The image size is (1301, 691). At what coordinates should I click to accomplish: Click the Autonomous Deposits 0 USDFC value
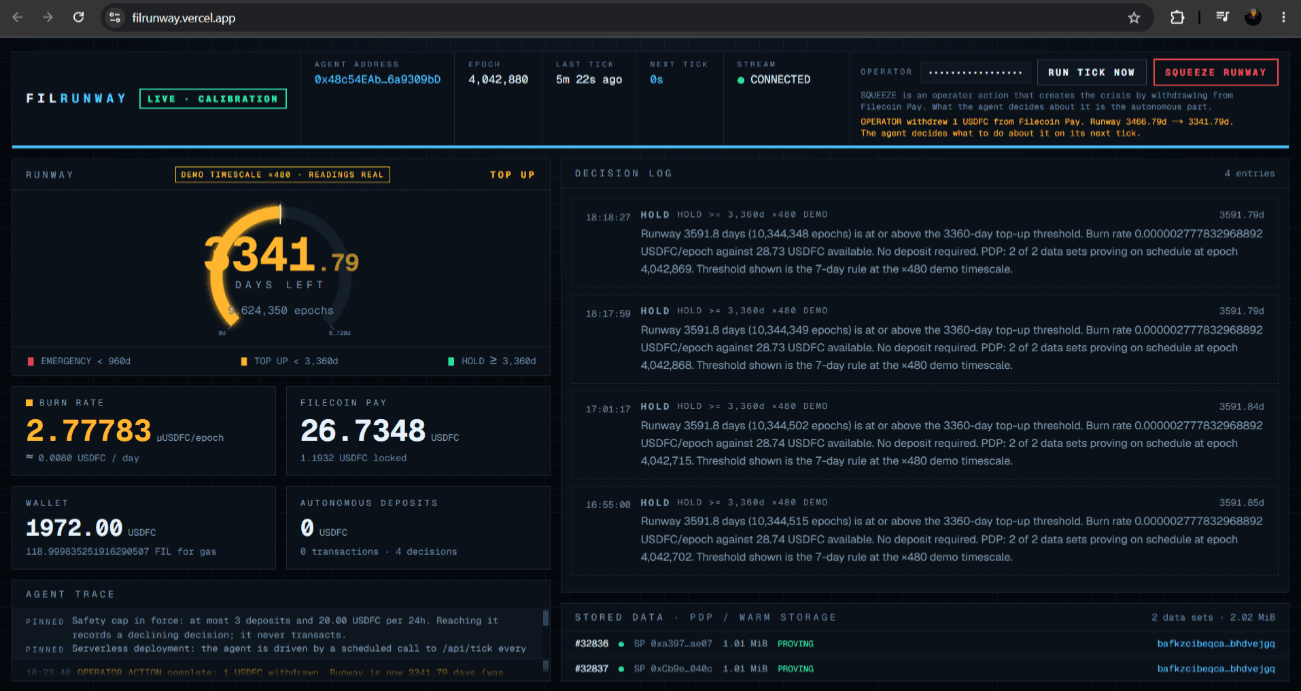click(323, 529)
